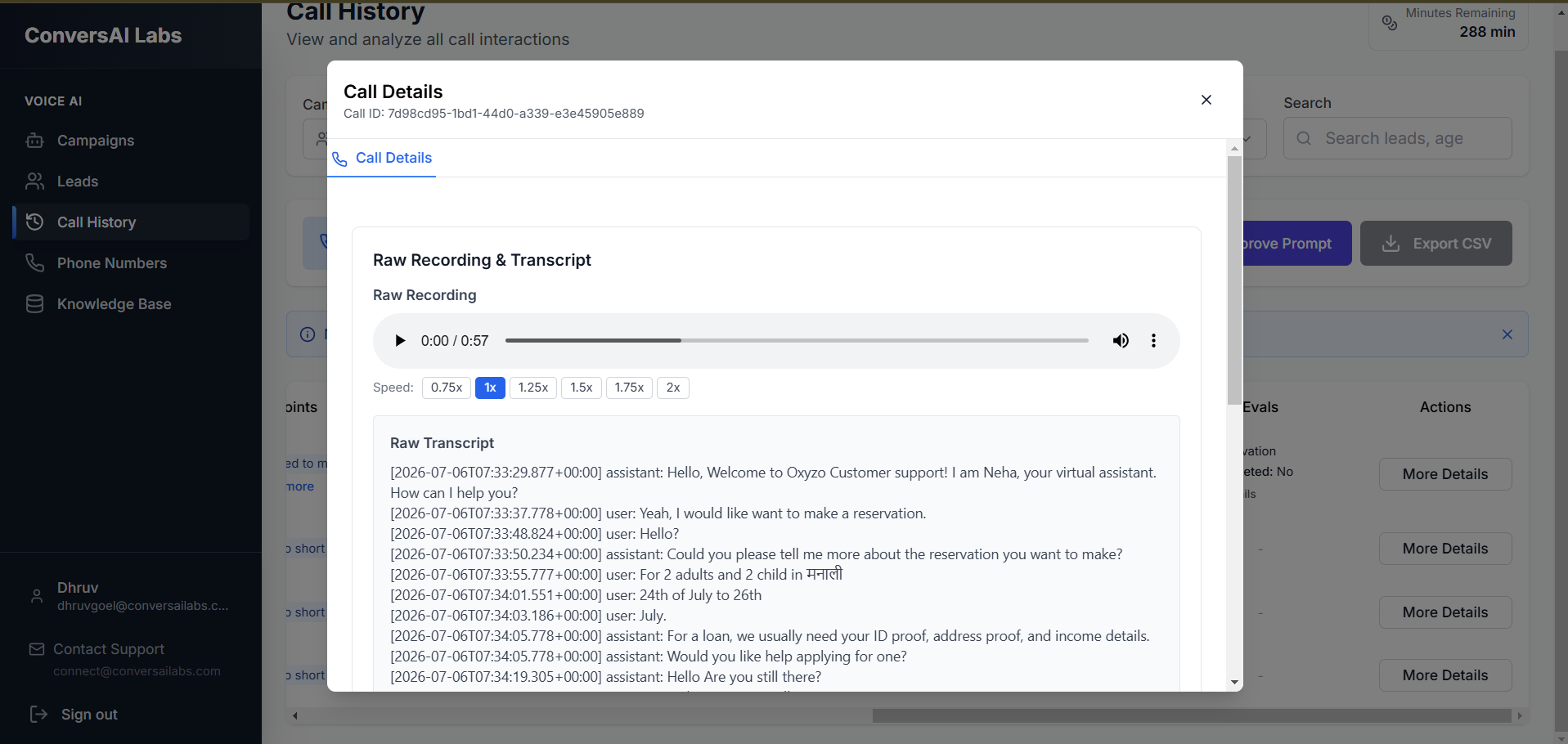Open Campaigns in the sidebar

(x=131, y=141)
